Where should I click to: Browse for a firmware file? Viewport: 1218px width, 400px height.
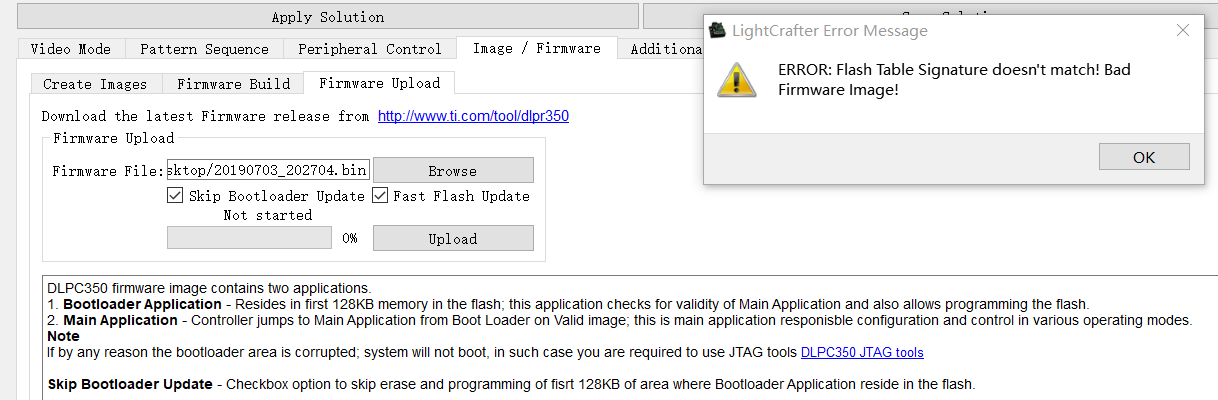[x=453, y=171]
